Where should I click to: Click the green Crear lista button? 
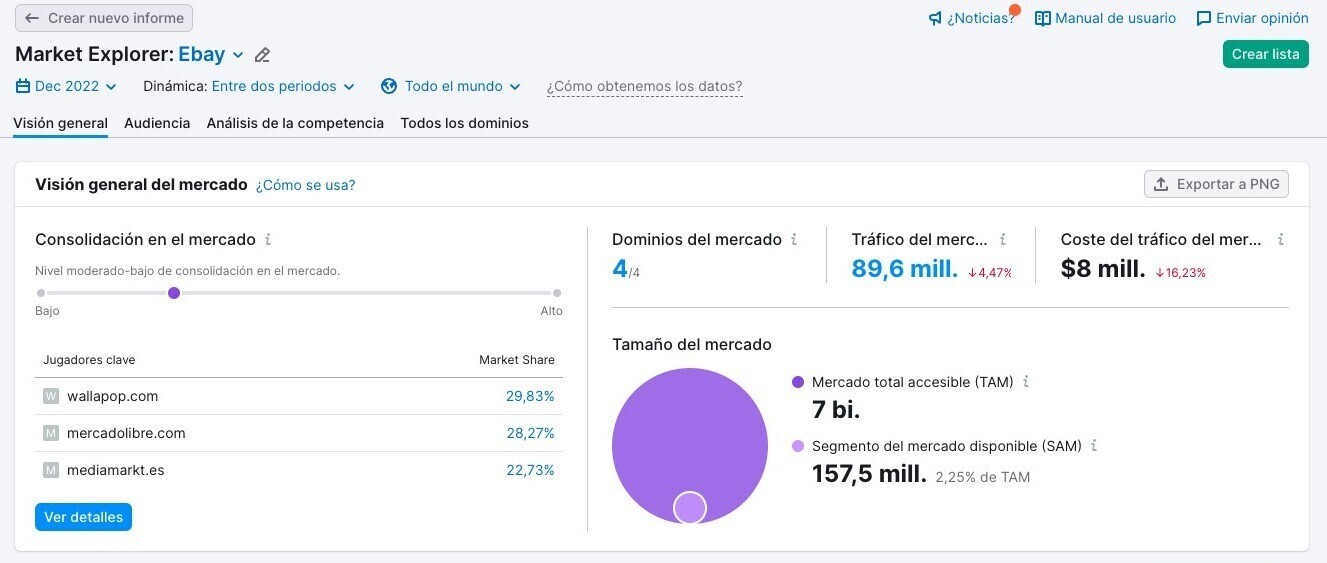[x=1265, y=54]
